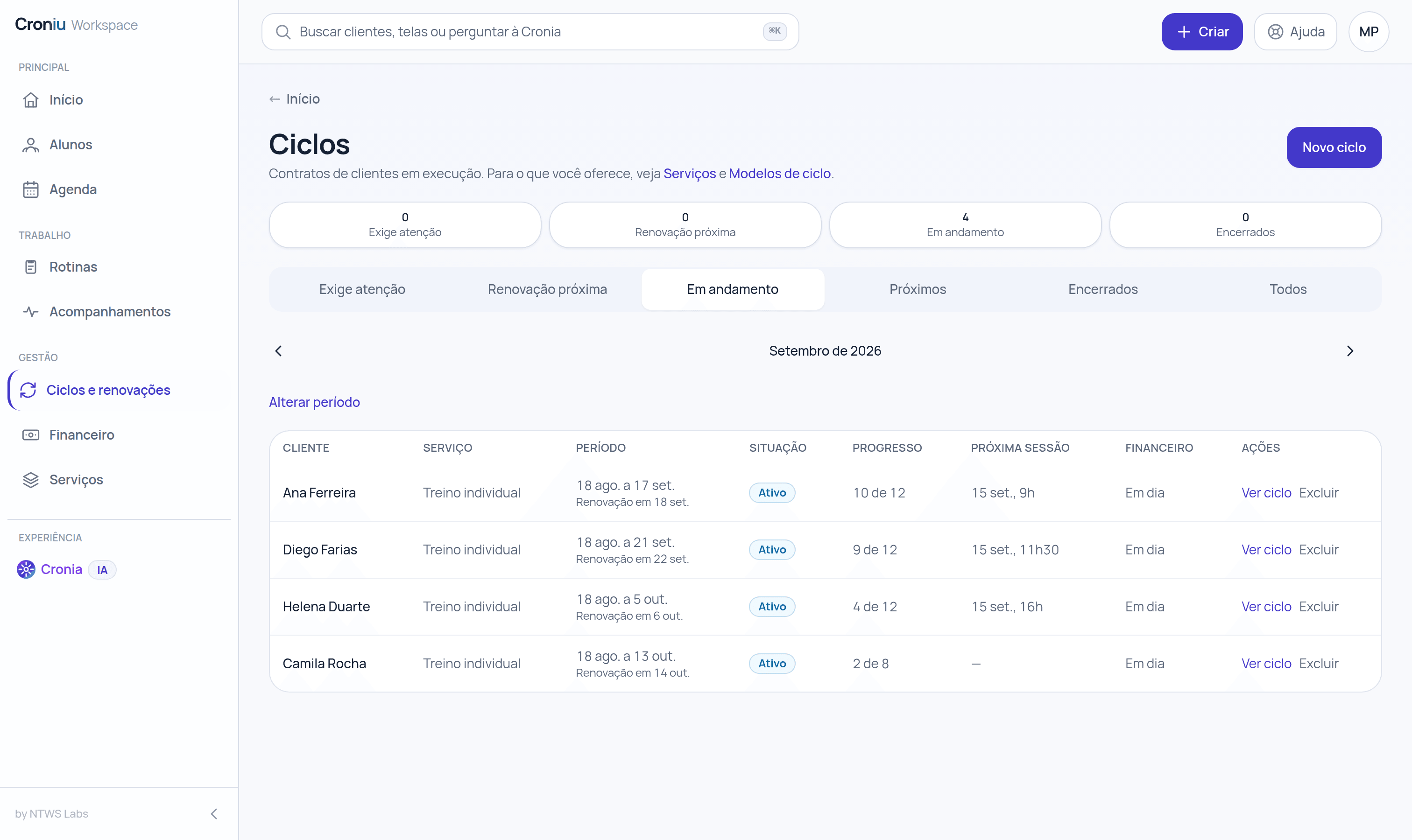
Task: Click the Novo ciclo button
Action: click(x=1334, y=147)
